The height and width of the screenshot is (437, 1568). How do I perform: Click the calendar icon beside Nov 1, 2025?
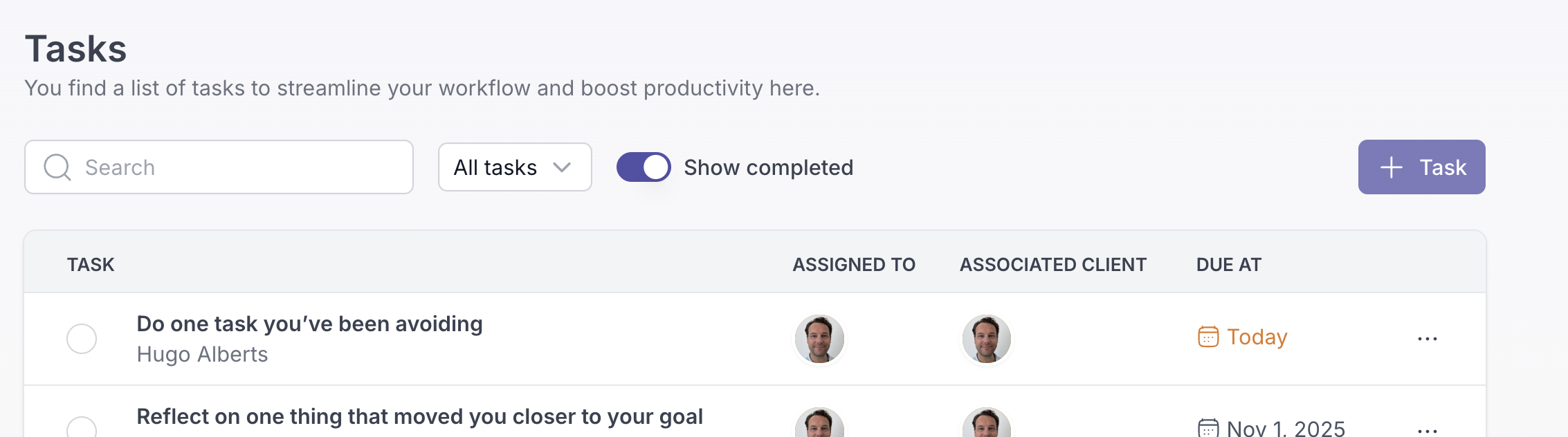click(1207, 428)
